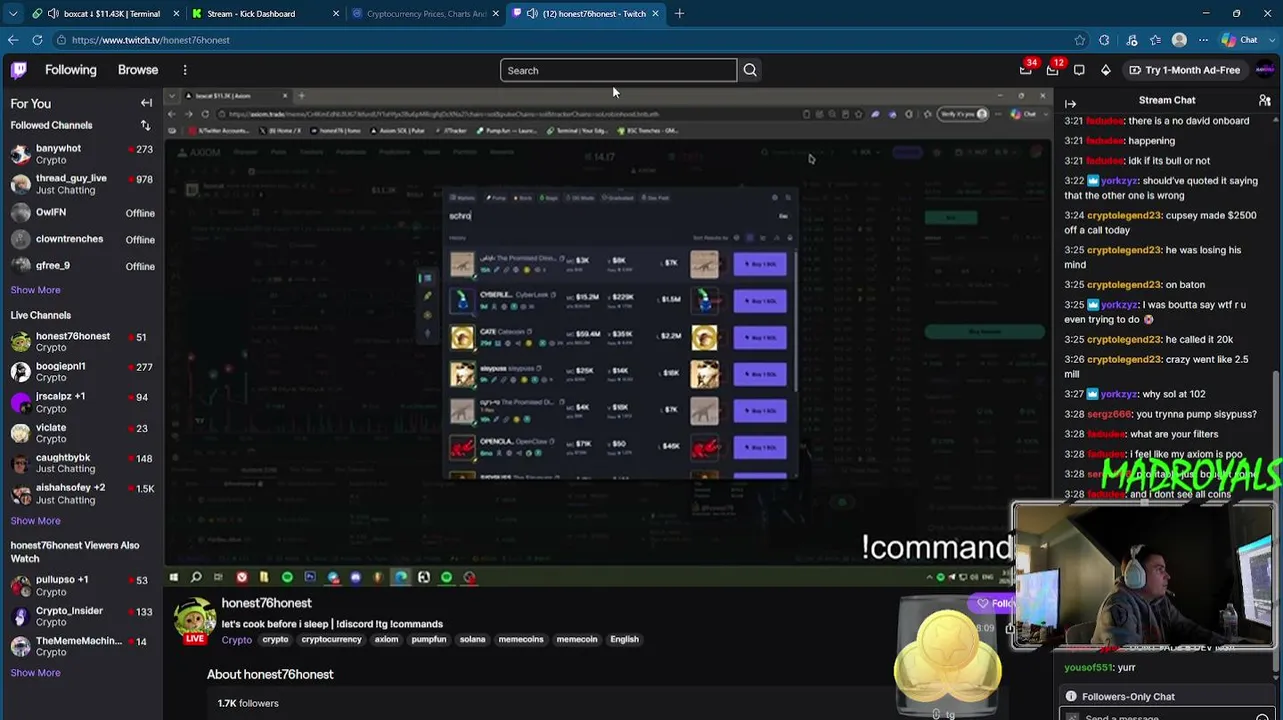
Task: Open the Browse page
Action: (x=138, y=70)
